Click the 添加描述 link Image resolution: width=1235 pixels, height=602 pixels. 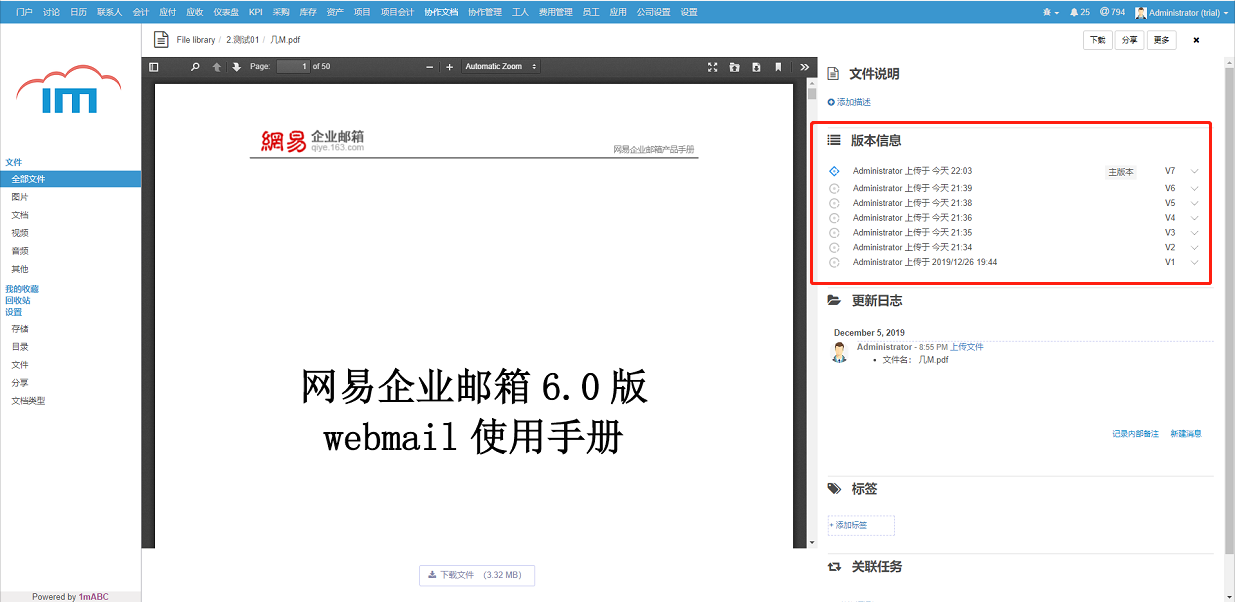(849, 102)
